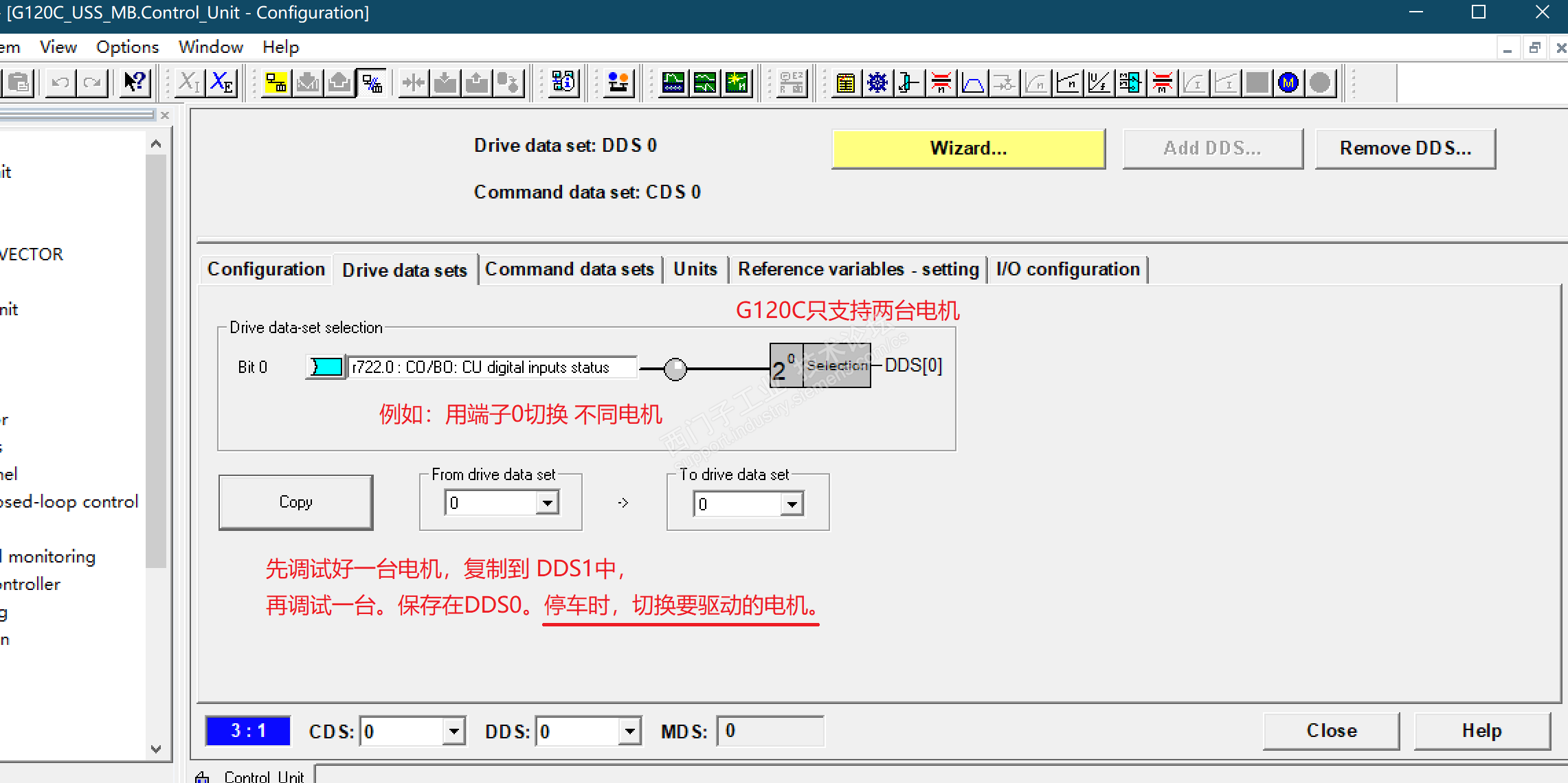Click the U/f control toolbar icon
The width and height of the screenshot is (1568, 783).
[1099, 83]
